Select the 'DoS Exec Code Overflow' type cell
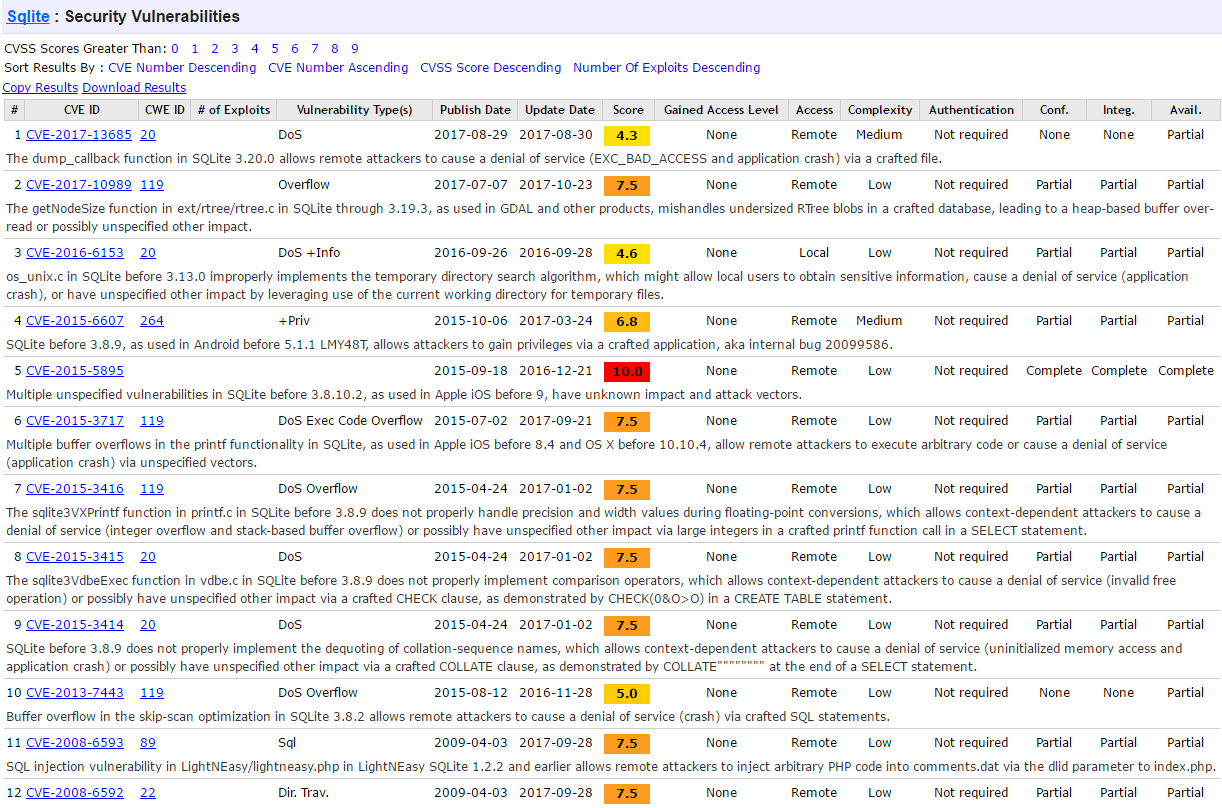This screenshot has width=1222, height=808. pos(351,421)
